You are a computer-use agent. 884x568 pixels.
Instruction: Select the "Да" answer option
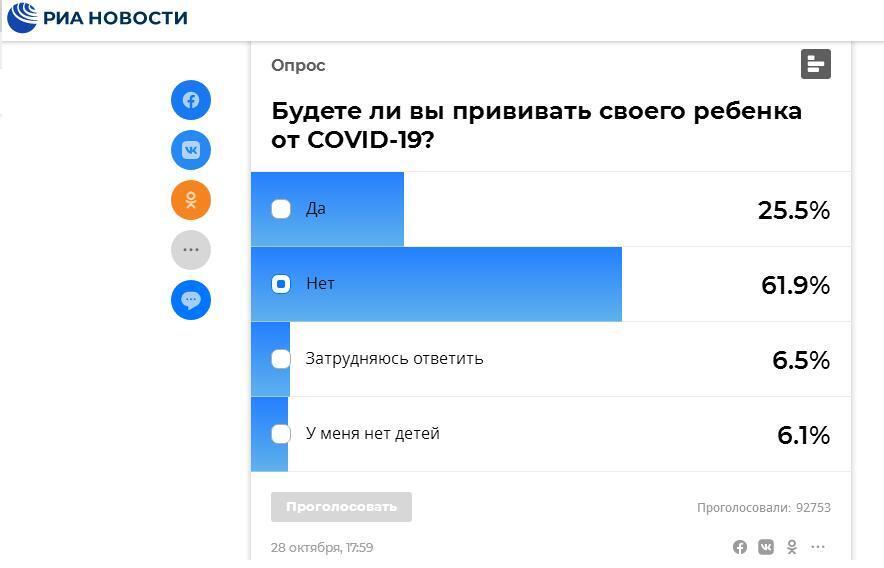pyautogui.click(x=281, y=209)
